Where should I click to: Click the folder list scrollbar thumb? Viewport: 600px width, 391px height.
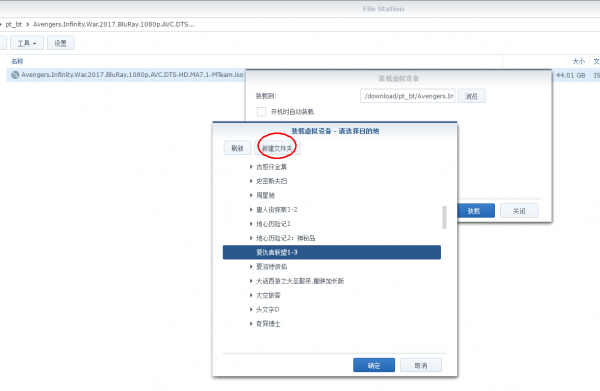(x=444, y=217)
